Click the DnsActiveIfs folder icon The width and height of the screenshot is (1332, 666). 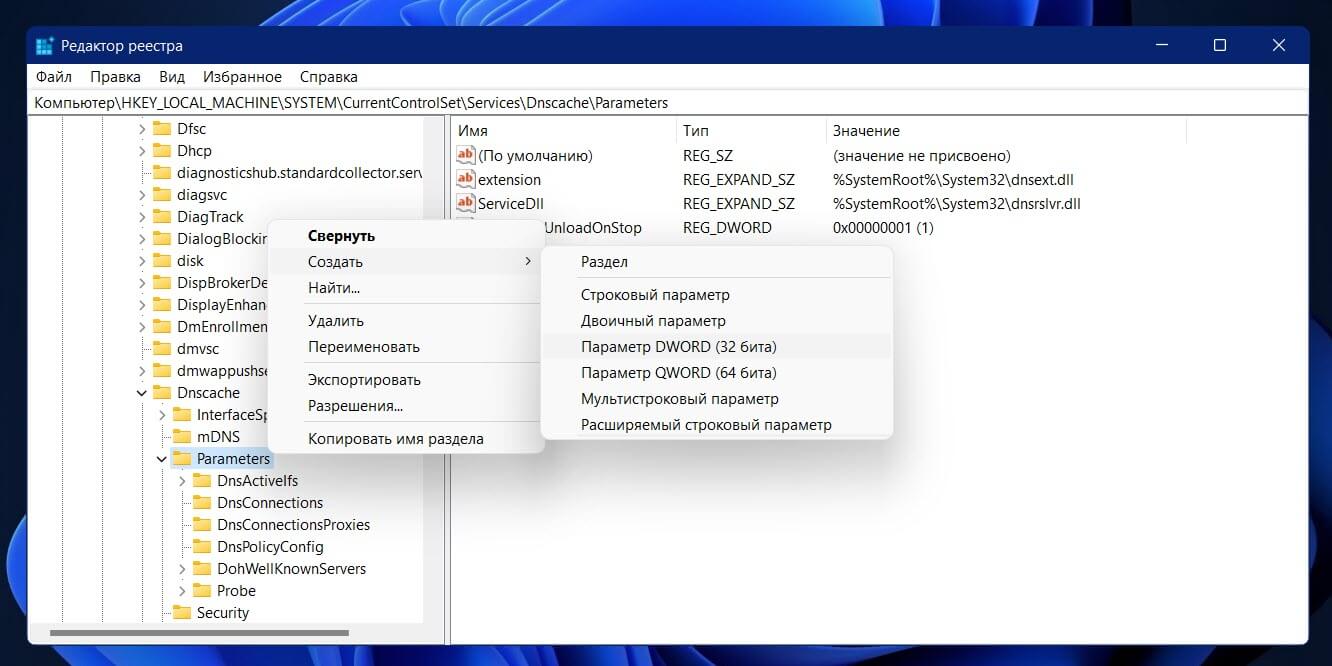click(x=202, y=481)
